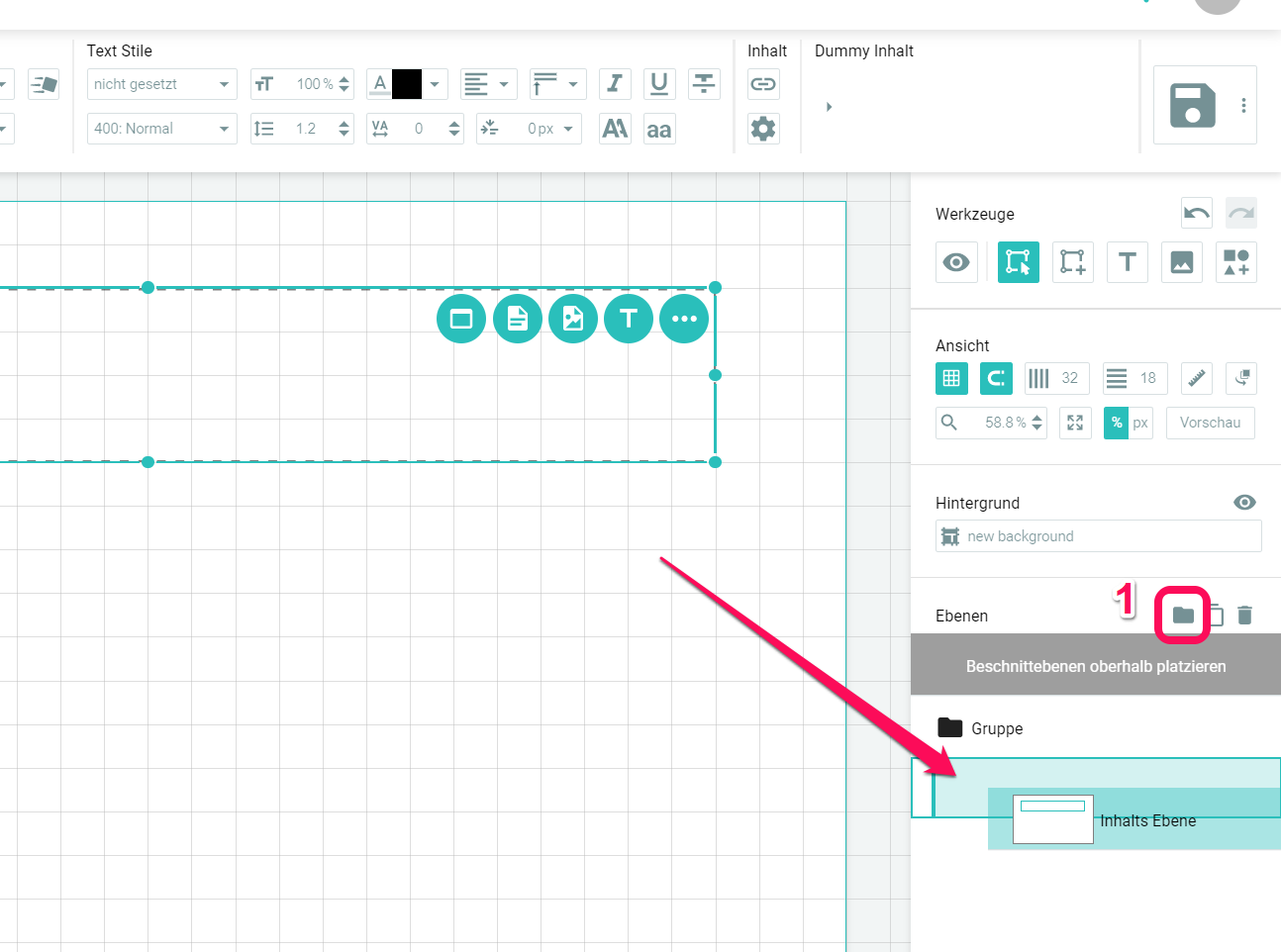Undo the last action
The height and width of the screenshot is (952, 1281).
(x=1197, y=213)
